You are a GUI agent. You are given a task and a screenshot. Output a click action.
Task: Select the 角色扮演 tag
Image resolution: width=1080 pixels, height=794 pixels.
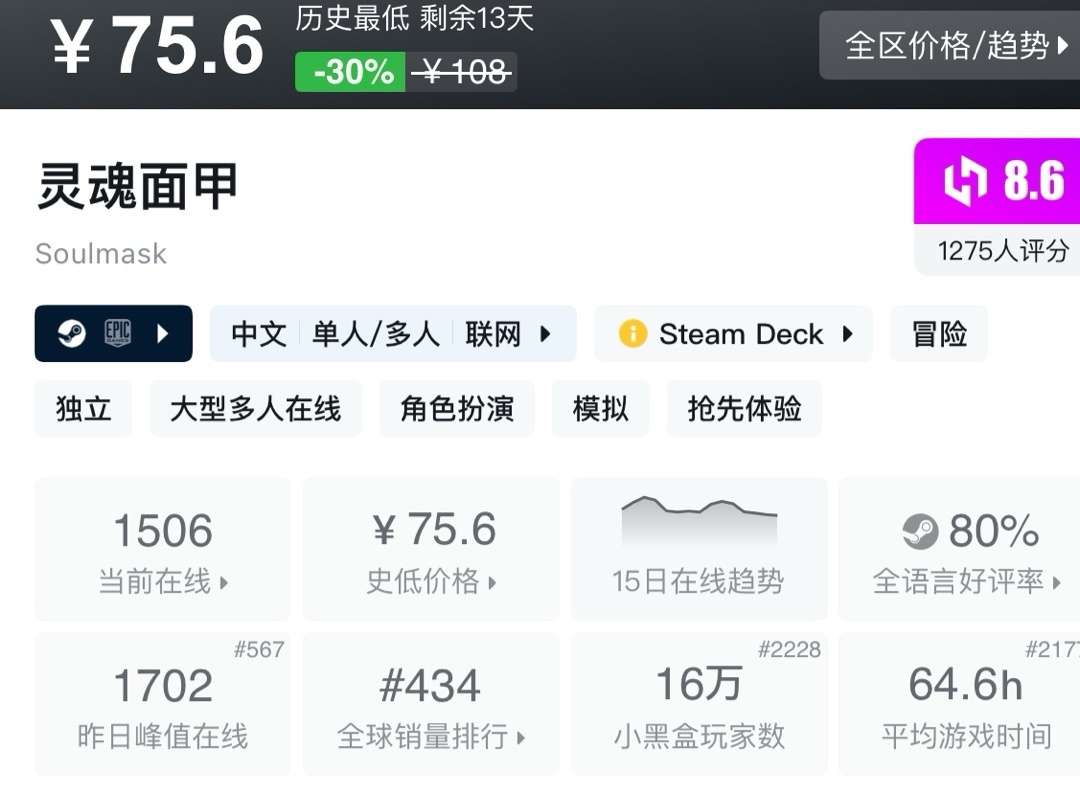click(457, 408)
